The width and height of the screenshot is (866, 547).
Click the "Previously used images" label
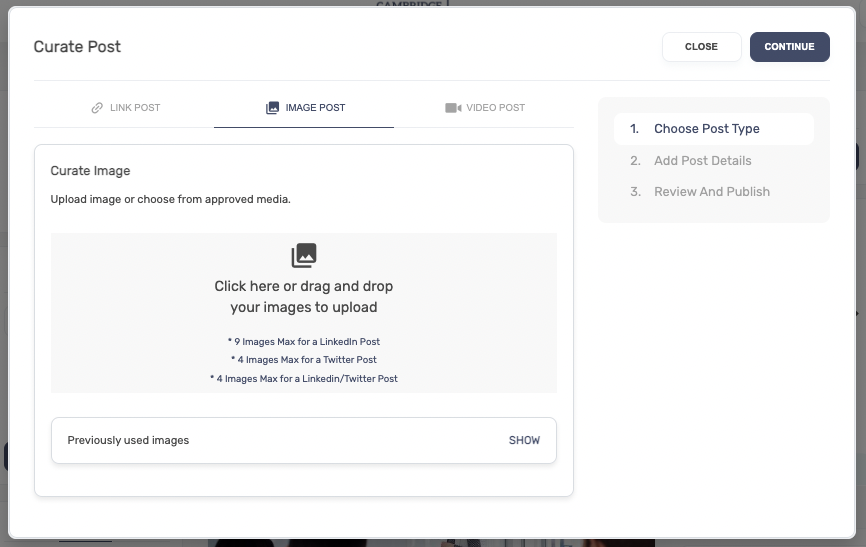click(128, 440)
